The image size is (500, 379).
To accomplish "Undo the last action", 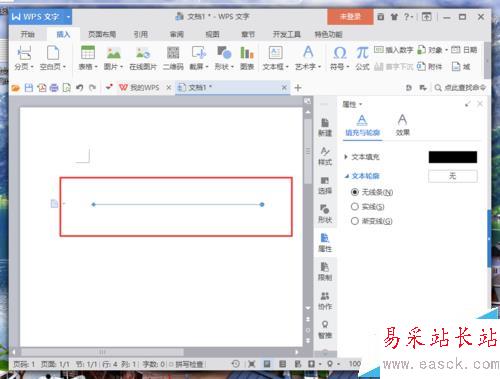I will 79,88.
